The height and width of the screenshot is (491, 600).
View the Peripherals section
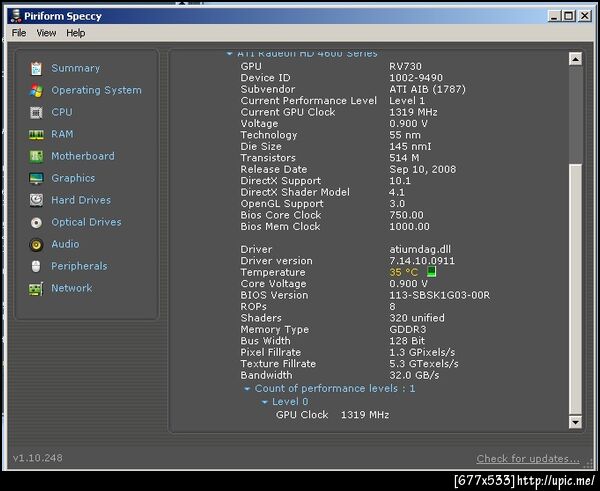pos(79,266)
